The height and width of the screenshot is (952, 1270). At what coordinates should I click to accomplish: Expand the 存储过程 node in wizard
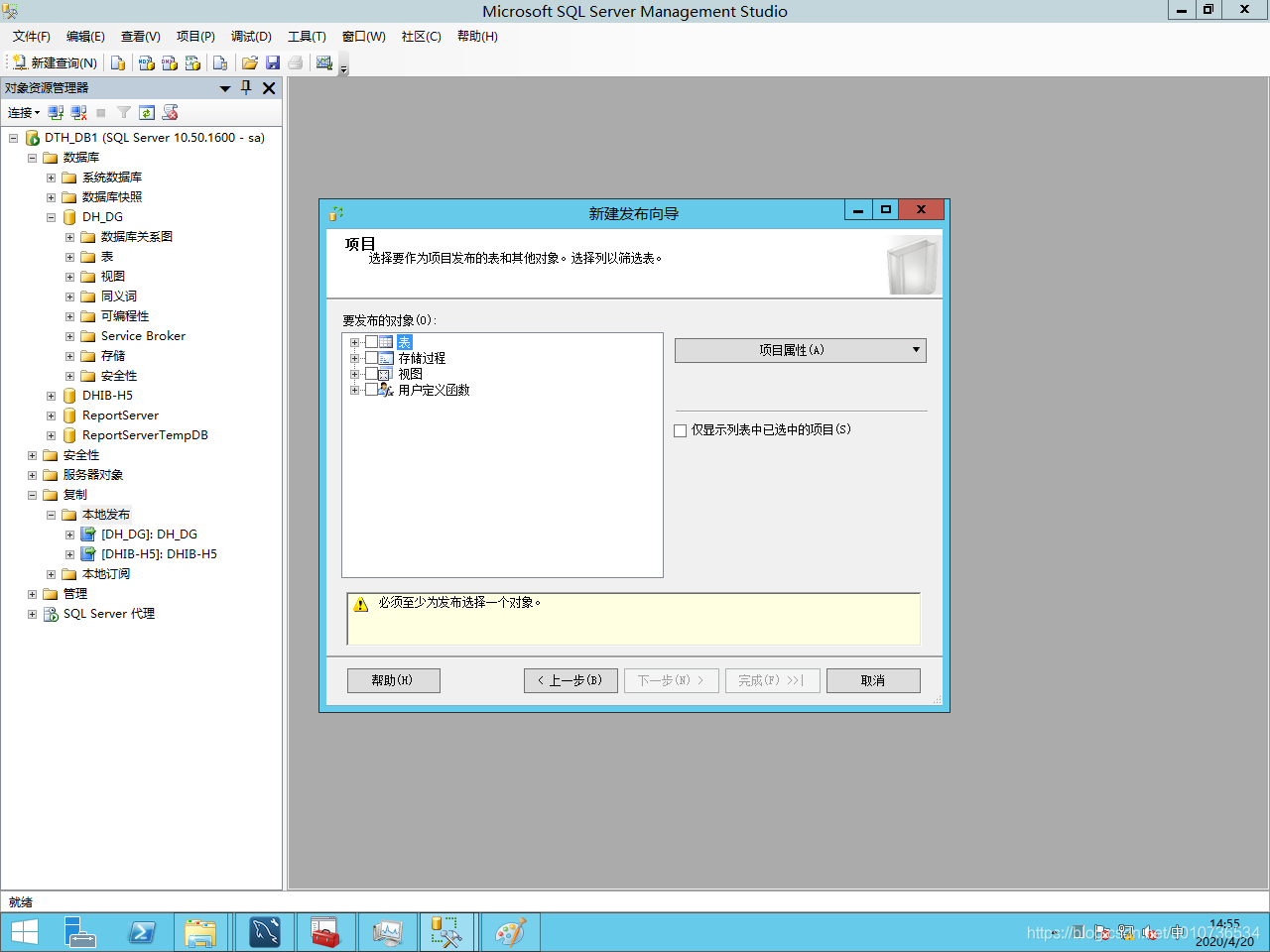pyautogui.click(x=354, y=358)
